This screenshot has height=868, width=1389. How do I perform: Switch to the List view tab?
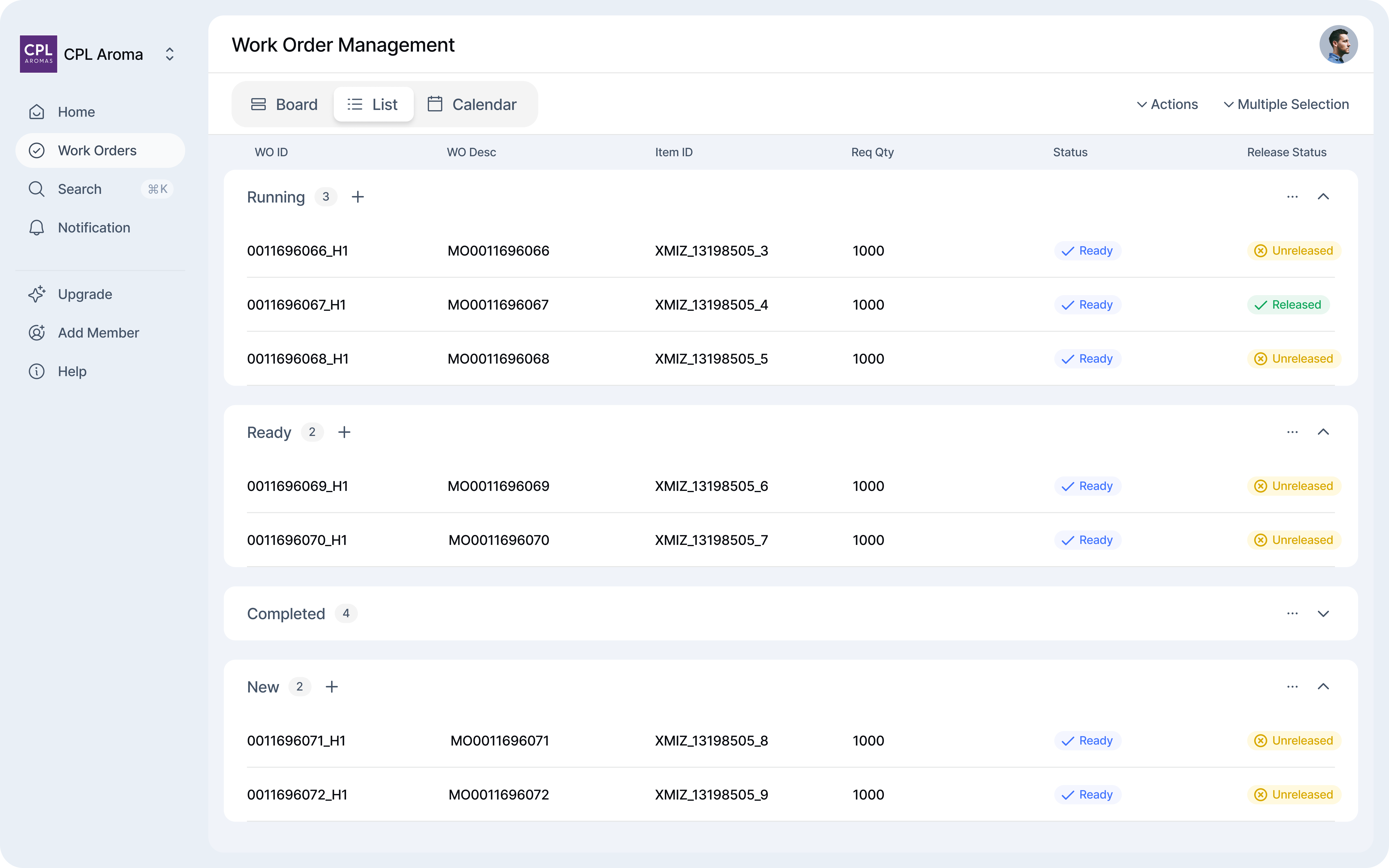373,104
